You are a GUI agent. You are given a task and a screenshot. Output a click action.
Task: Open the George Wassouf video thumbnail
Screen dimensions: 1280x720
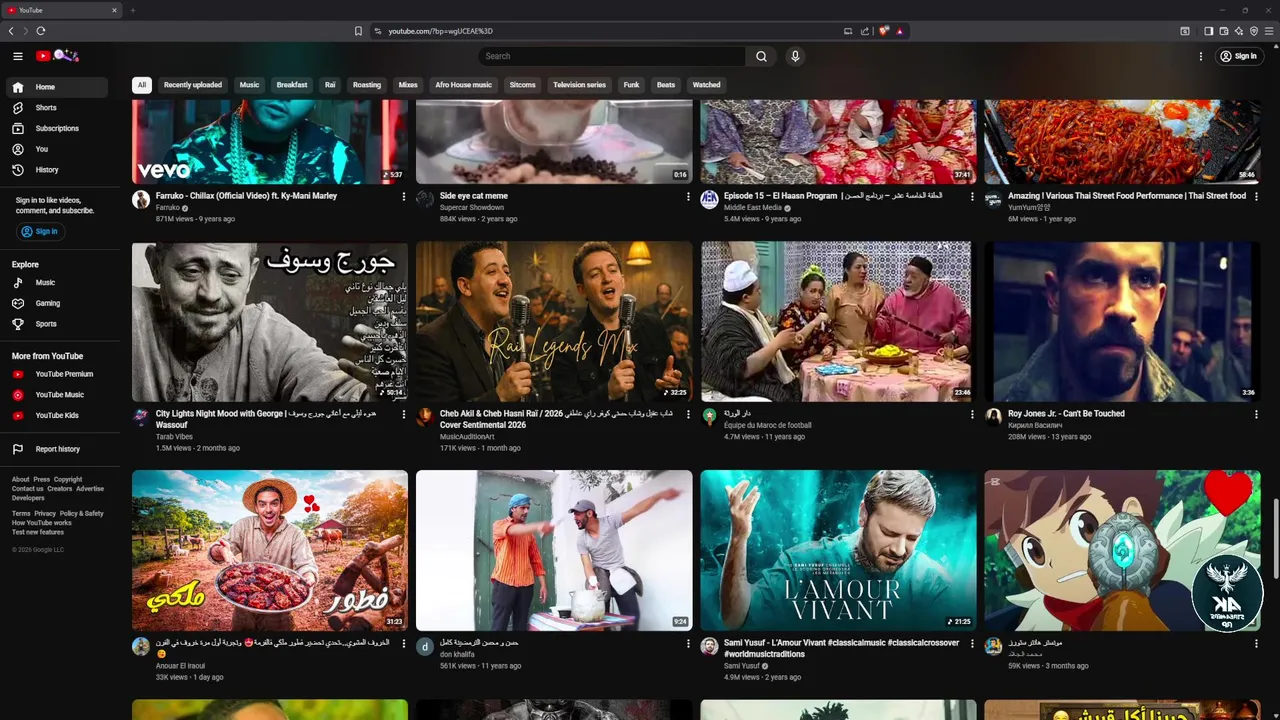270,321
